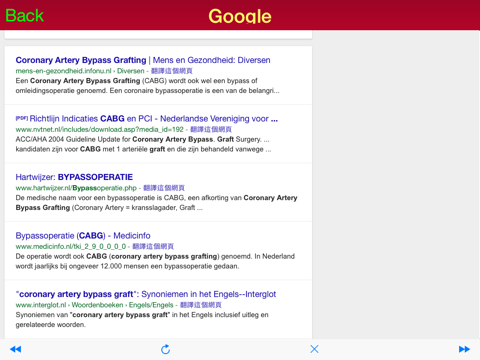Go to previous page using rewind arrows
This screenshot has height=360, width=480.
pyautogui.click(x=15, y=349)
